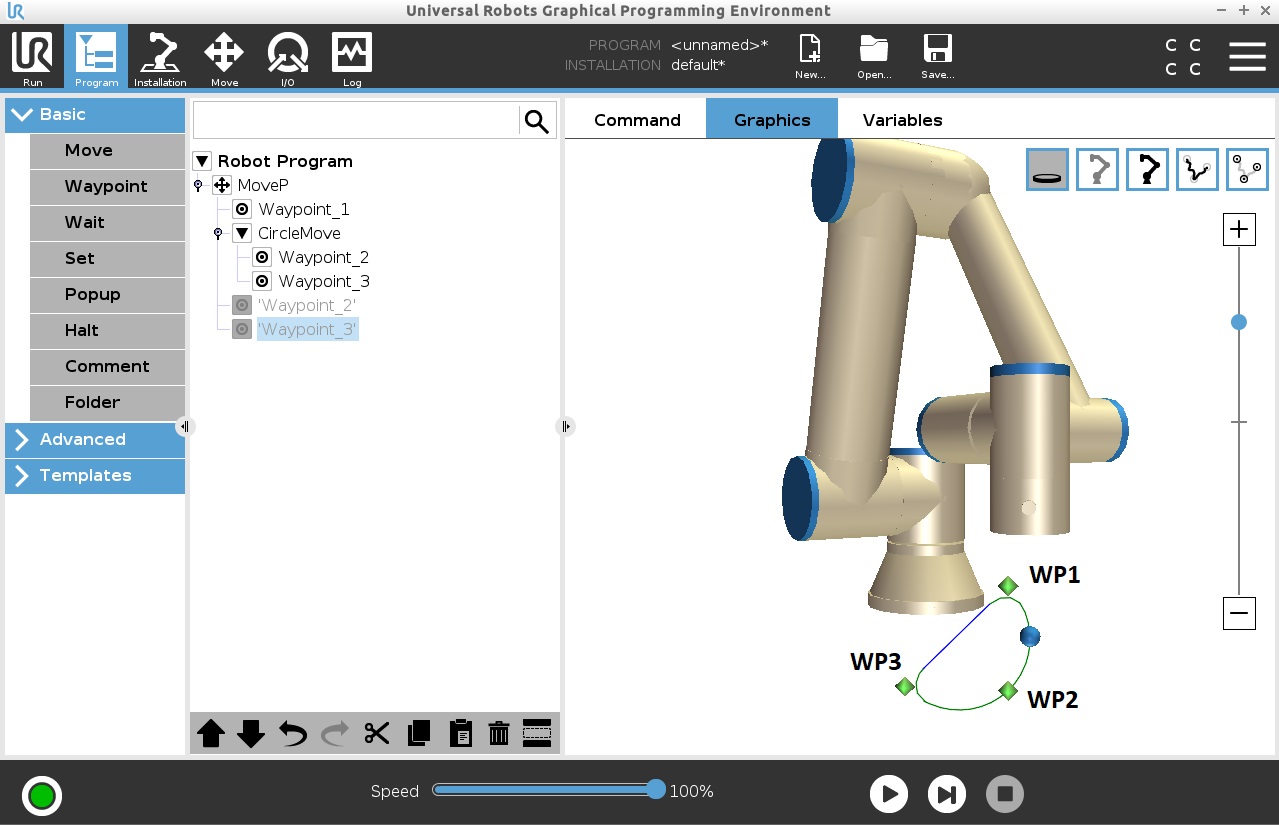This screenshot has height=825, width=1279.
Task: Toggle the suppress node button
Action: pyautogui.click(x=537, y=733)
